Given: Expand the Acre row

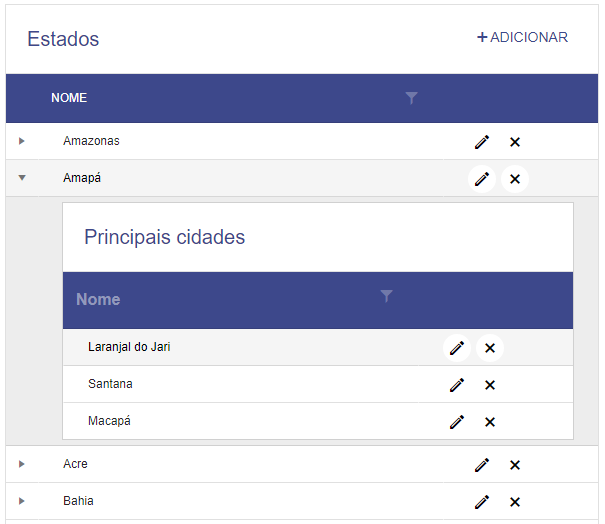Looking at the screenshot, I should (x=22, y=464).
